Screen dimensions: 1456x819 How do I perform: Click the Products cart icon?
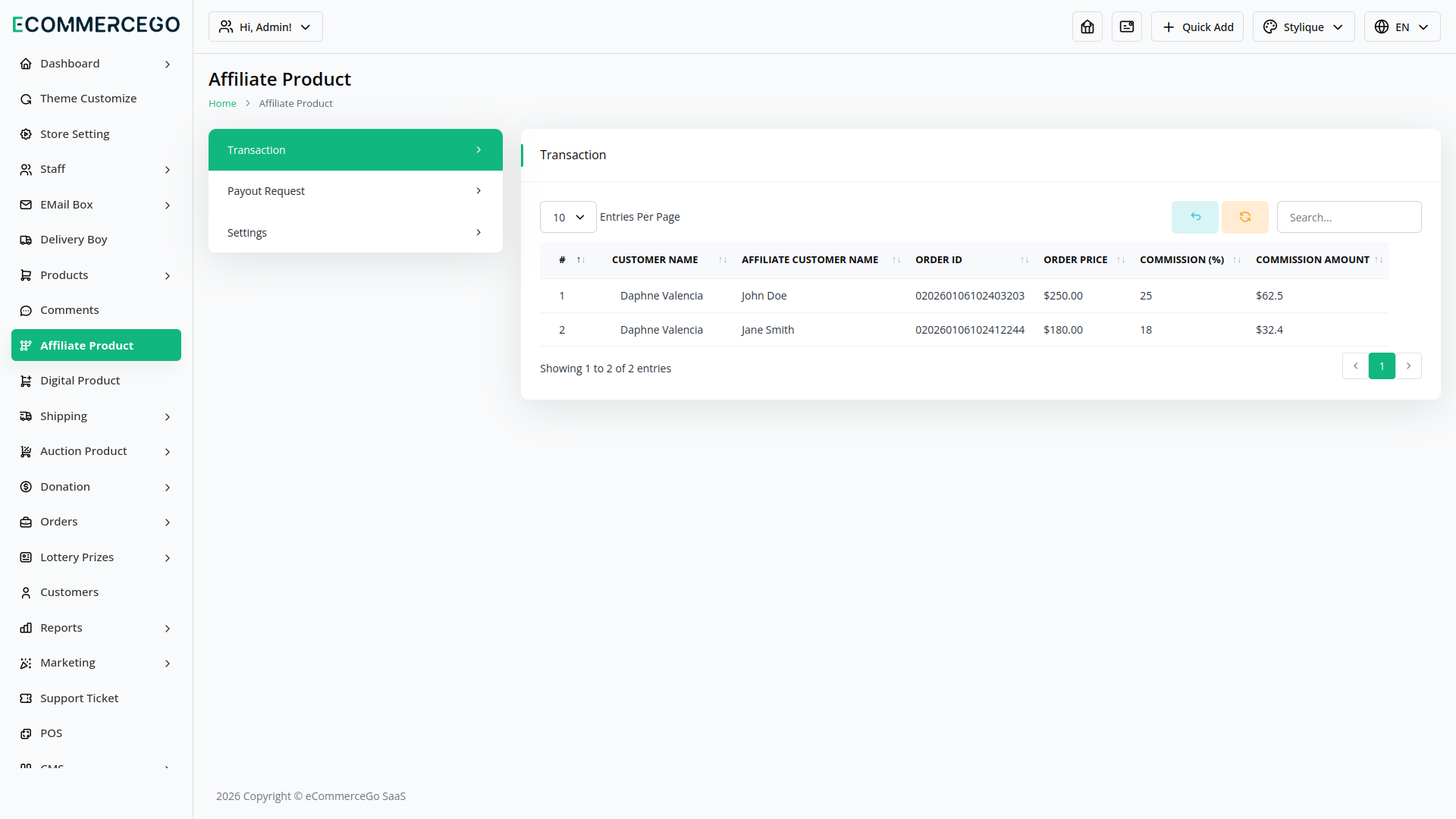pos(26,275)
